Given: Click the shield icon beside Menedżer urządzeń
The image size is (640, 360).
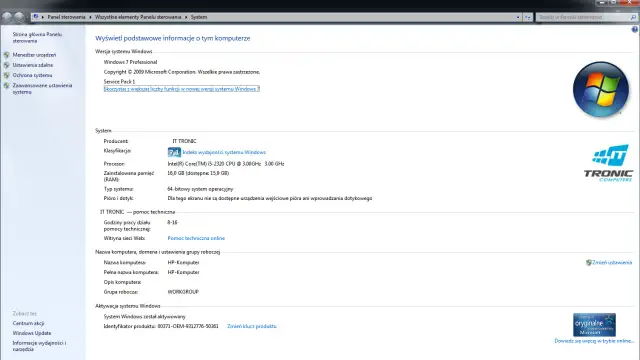Looking at the screenshot, I should point(7,55).
